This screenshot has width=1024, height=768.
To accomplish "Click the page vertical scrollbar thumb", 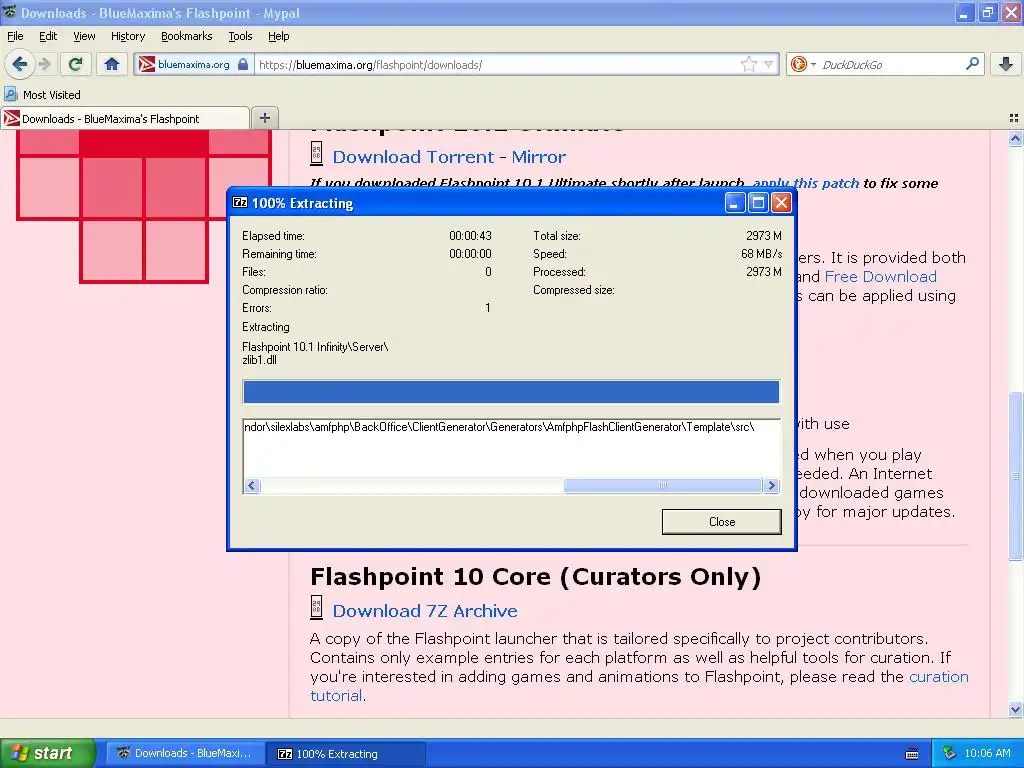I will click(1015, 475).
